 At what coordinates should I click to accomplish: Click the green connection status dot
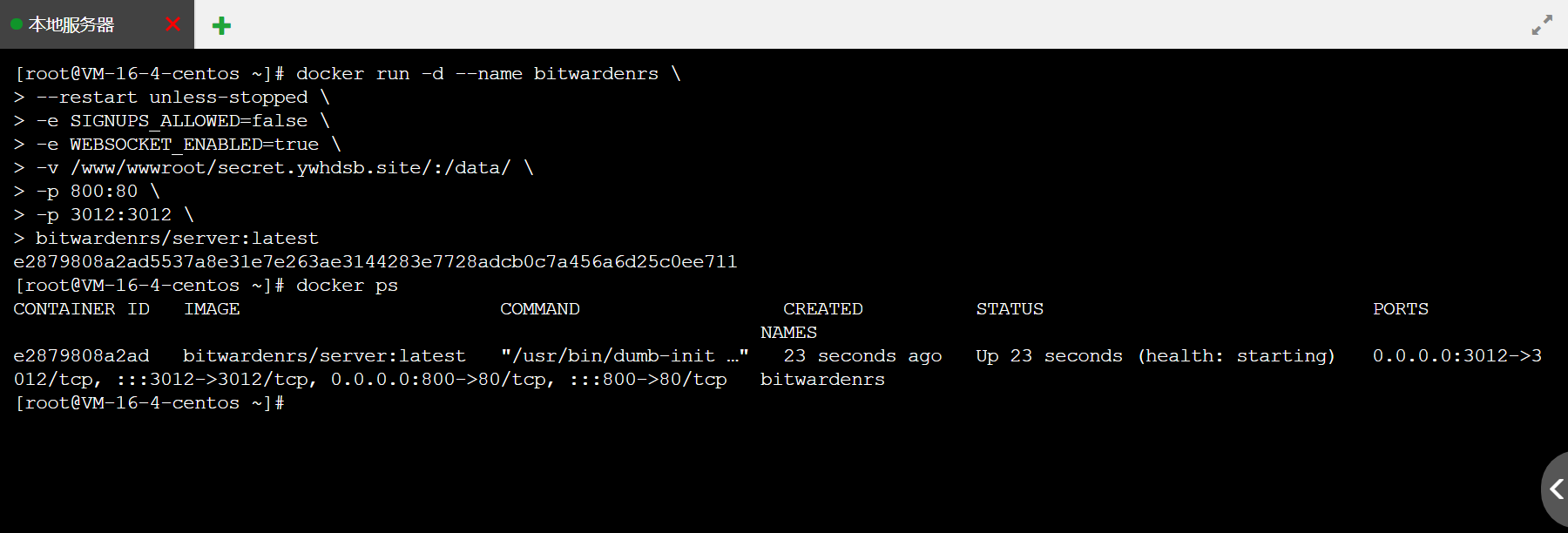coord(17,24)
